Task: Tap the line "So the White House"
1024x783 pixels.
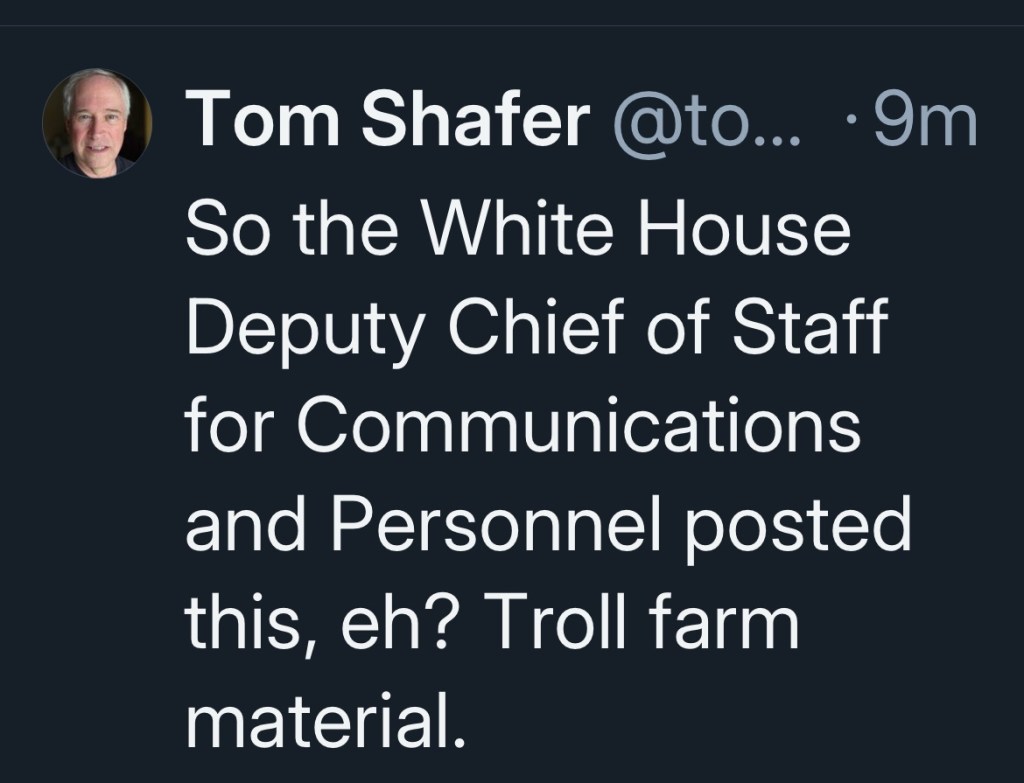Action: pos(517,233)
